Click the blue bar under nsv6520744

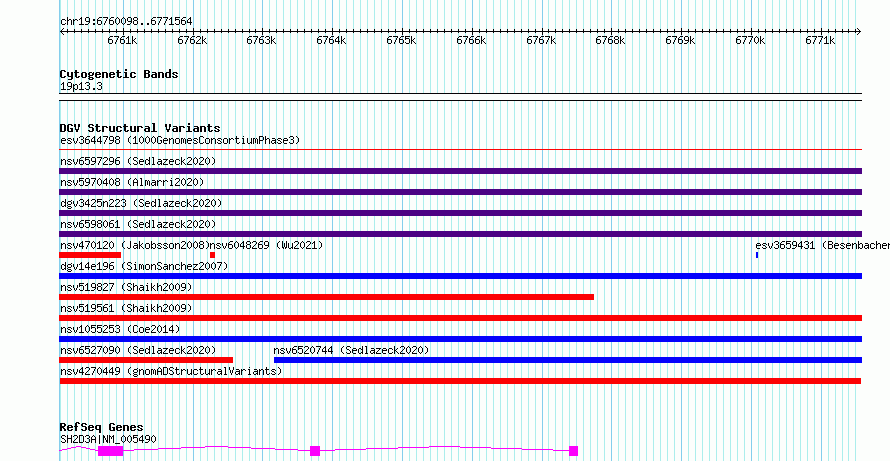pyautogui.click(x=568, y=360)
